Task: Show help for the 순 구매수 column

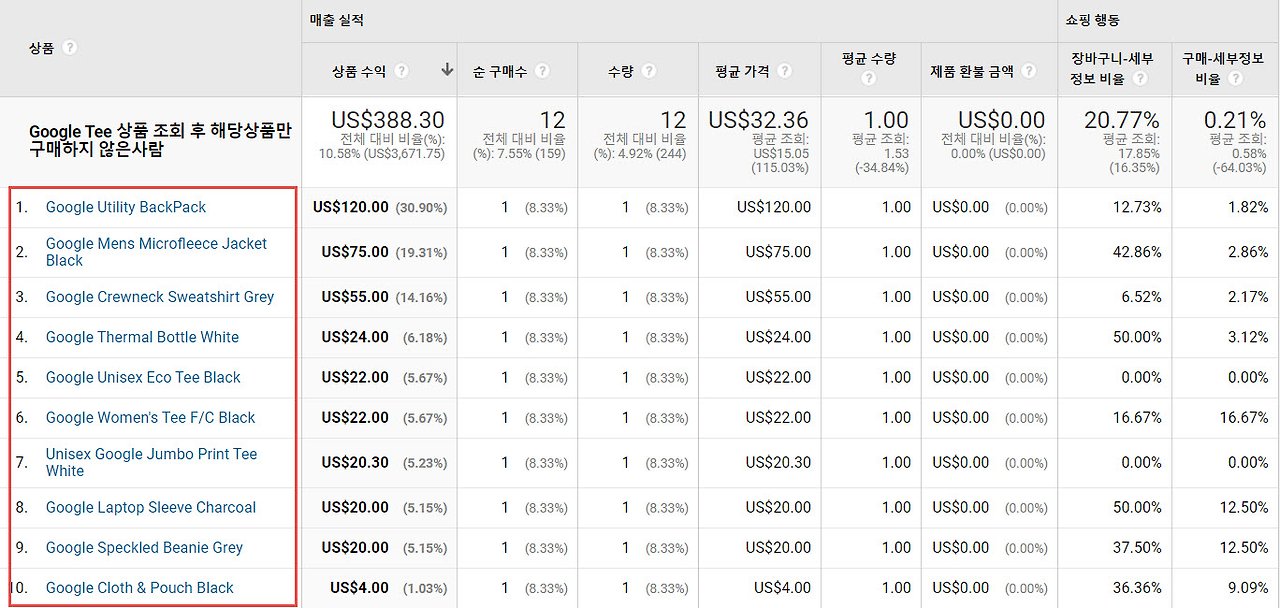Action: [542, 71]
